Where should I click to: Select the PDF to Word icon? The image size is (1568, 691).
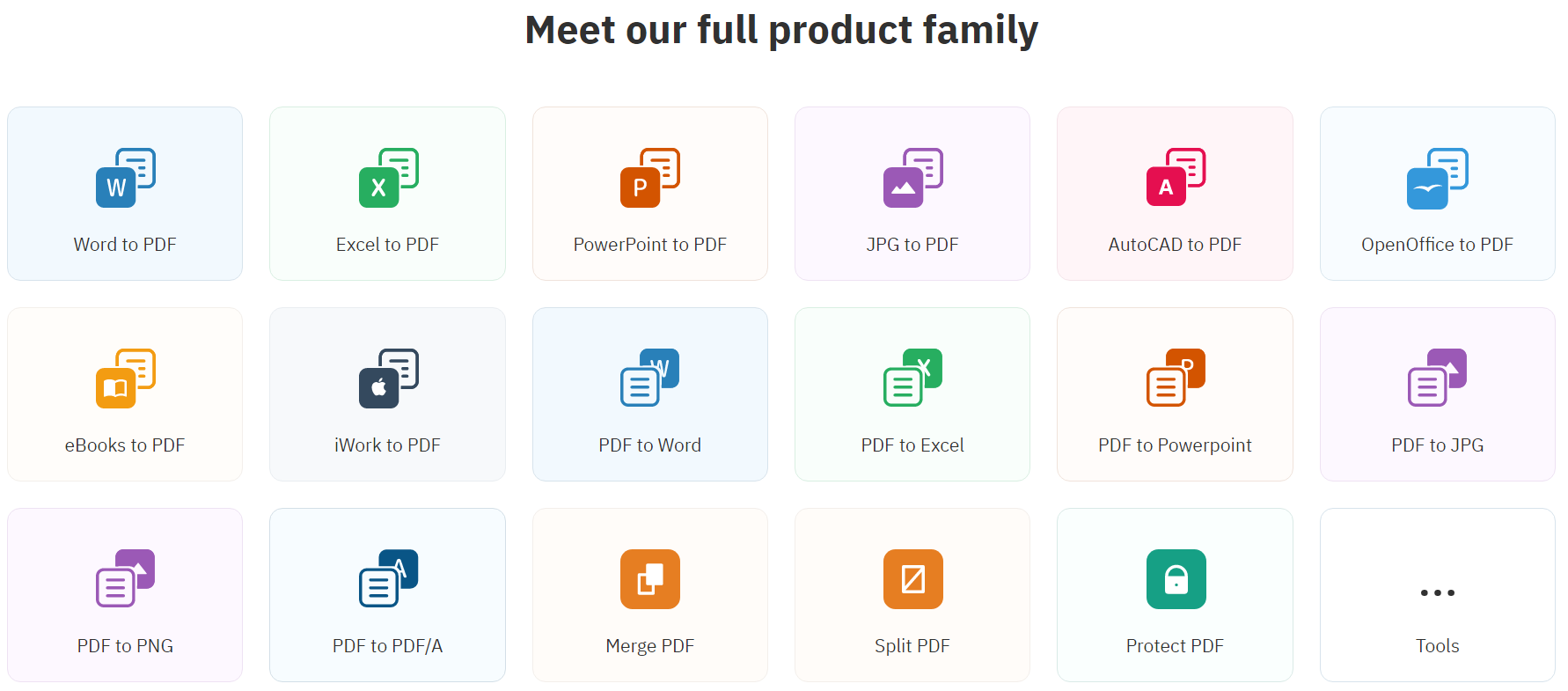[x=650, y=378]
